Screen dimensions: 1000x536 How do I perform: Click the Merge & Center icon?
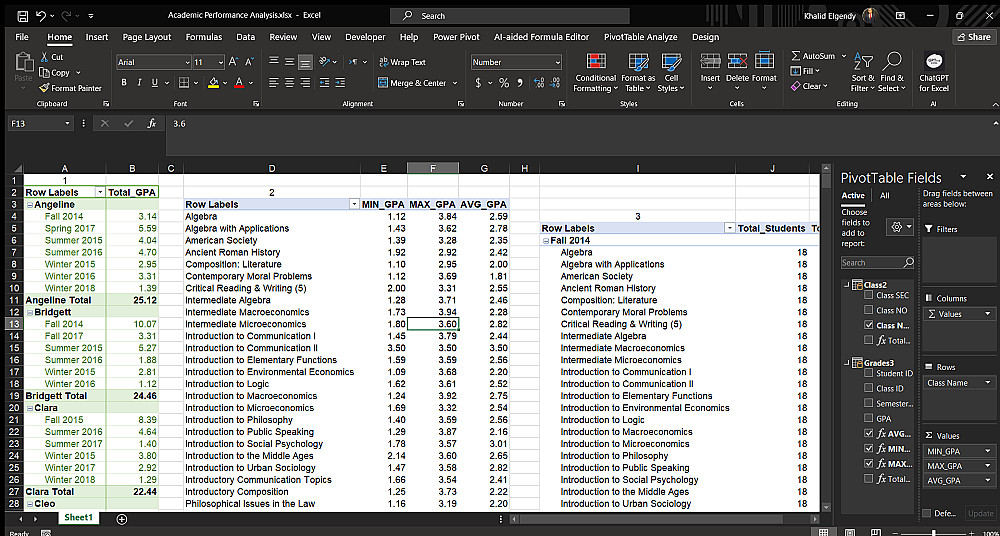tap(383, 83)
